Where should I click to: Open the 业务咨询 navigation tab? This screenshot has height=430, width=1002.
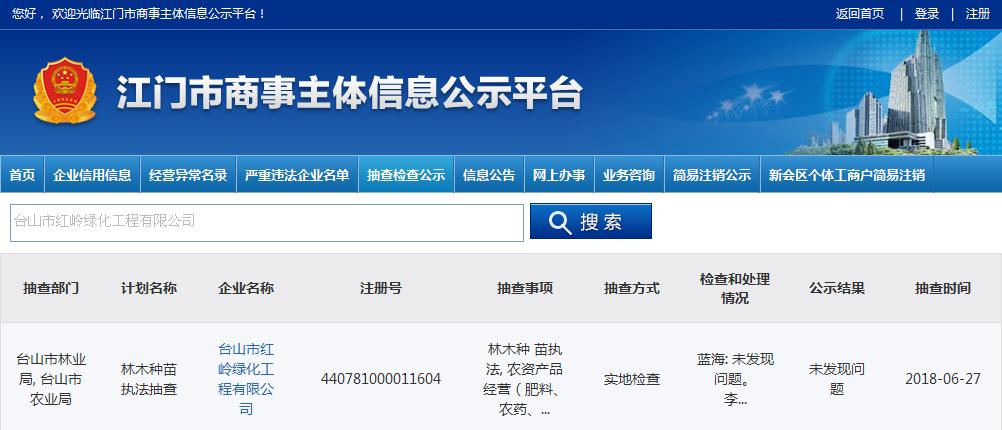coord(629,174)
